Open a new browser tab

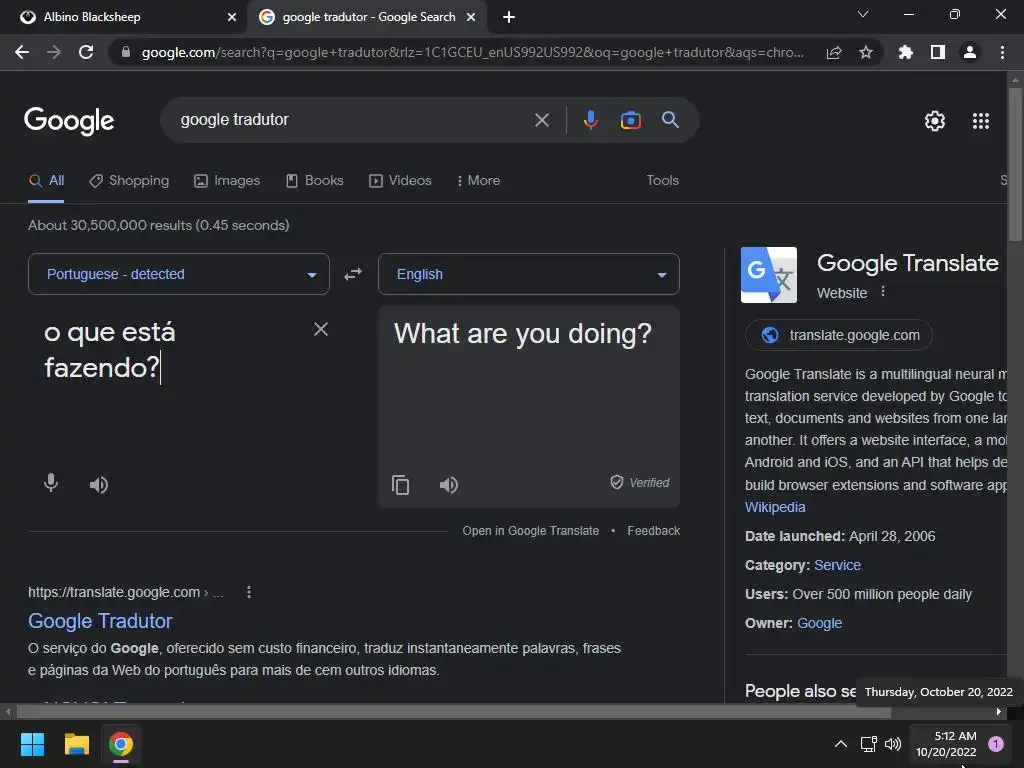click(x=509, y=17)
